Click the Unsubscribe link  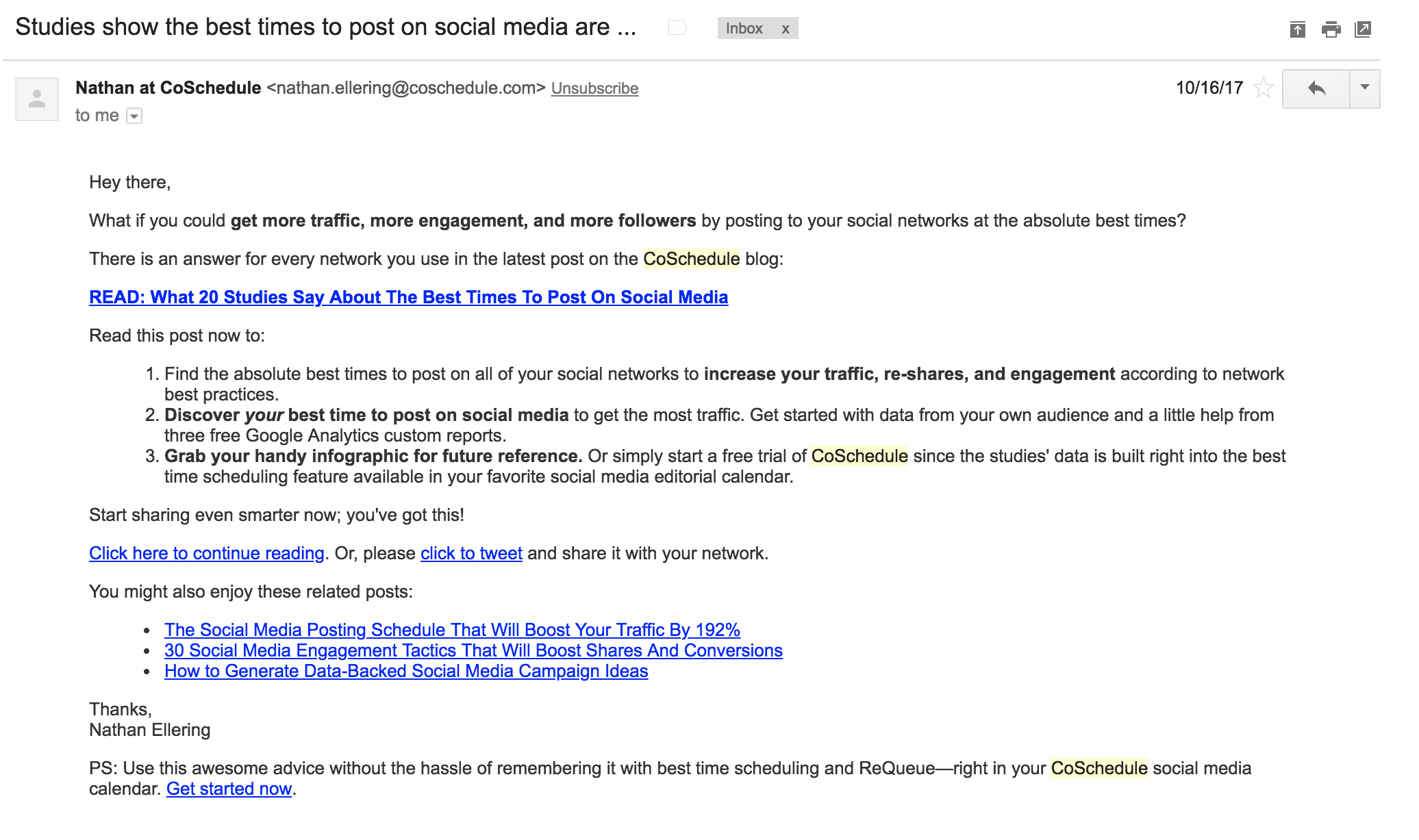click(x=594, y=88)
